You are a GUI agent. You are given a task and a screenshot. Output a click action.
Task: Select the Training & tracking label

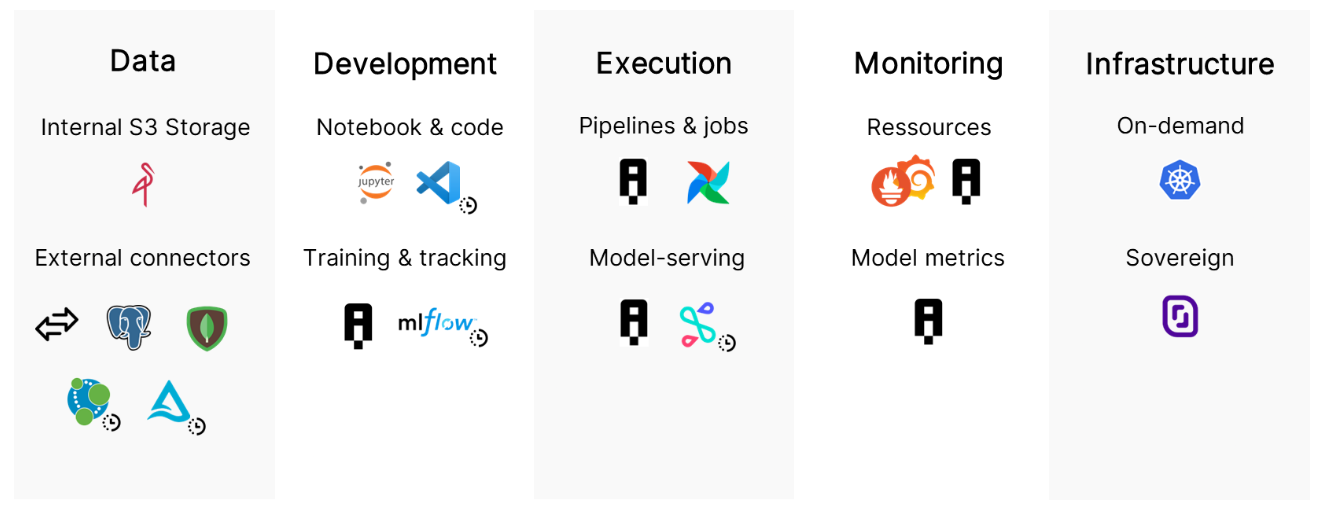click(405, 258)
